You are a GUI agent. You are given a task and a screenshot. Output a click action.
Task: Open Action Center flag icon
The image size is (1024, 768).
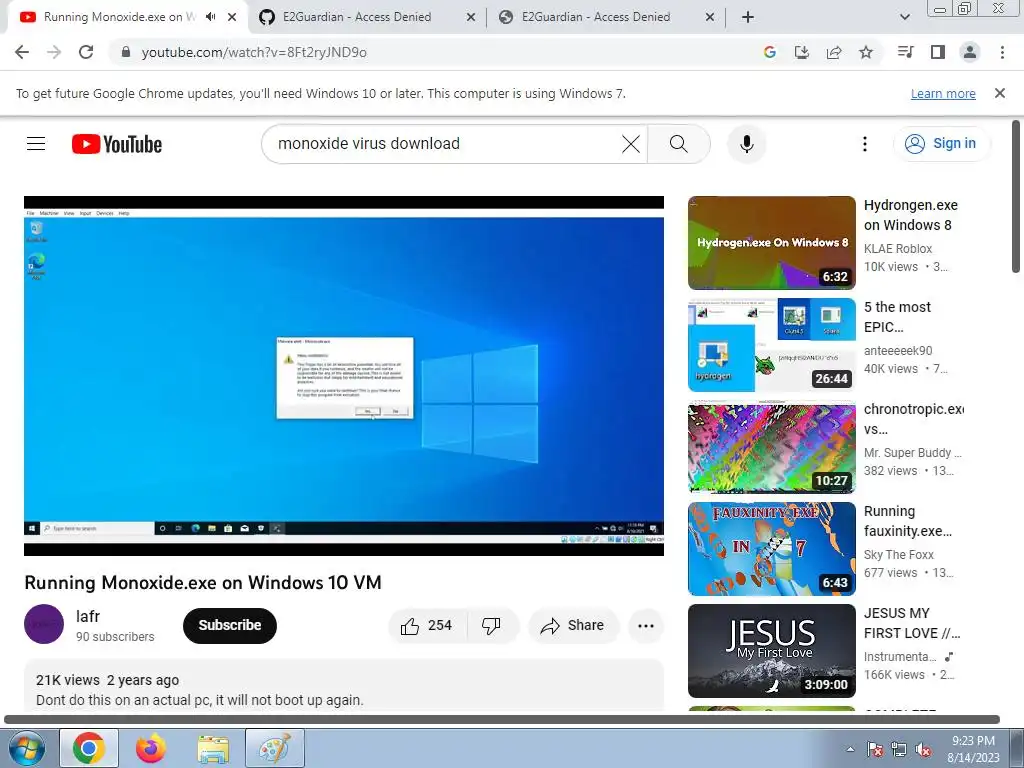(875, 749)
